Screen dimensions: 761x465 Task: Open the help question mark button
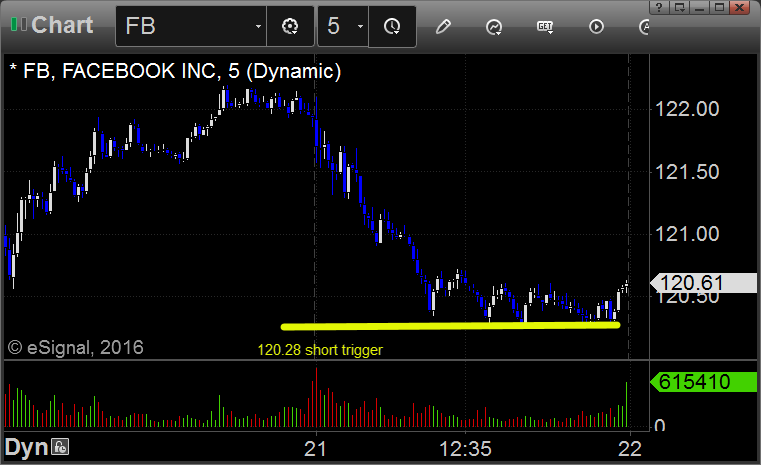click(659, 7)
